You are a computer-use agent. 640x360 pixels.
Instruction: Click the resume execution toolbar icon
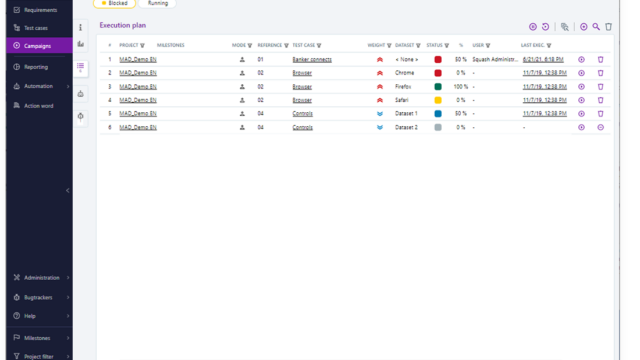tap(533, 27)
